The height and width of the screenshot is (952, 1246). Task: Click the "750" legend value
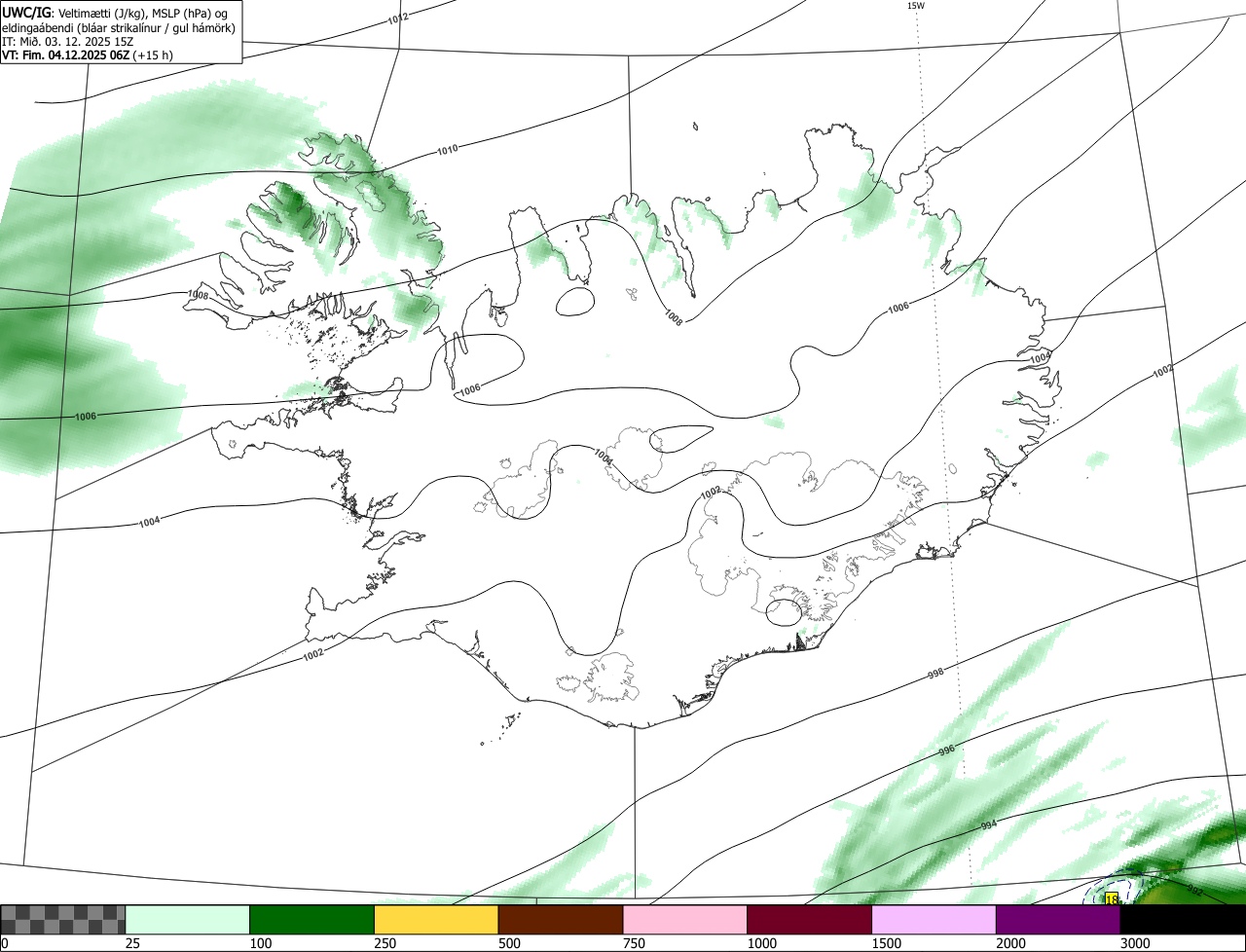[x=634, y=943]
